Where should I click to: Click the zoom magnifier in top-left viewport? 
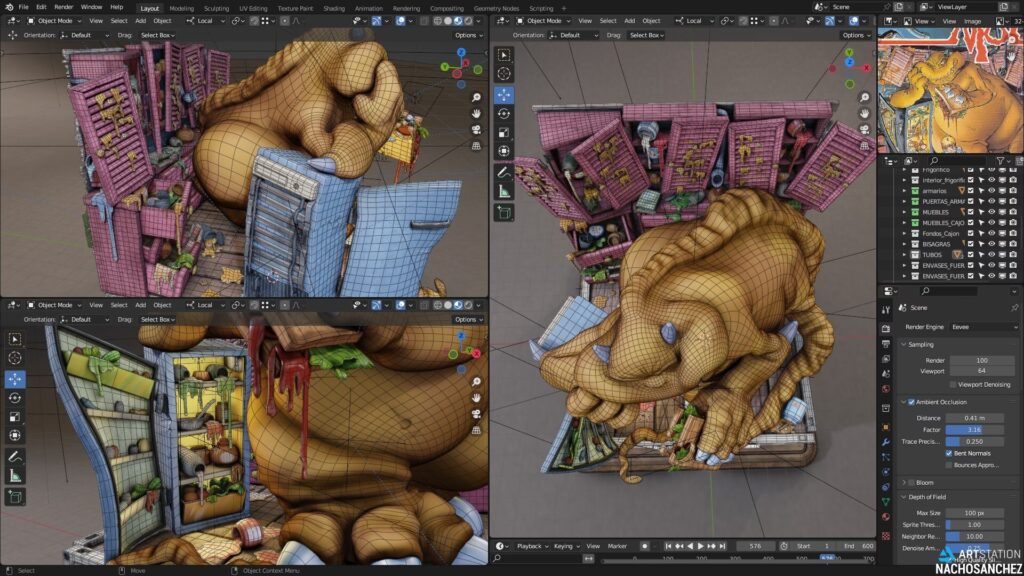pos(477,97)
